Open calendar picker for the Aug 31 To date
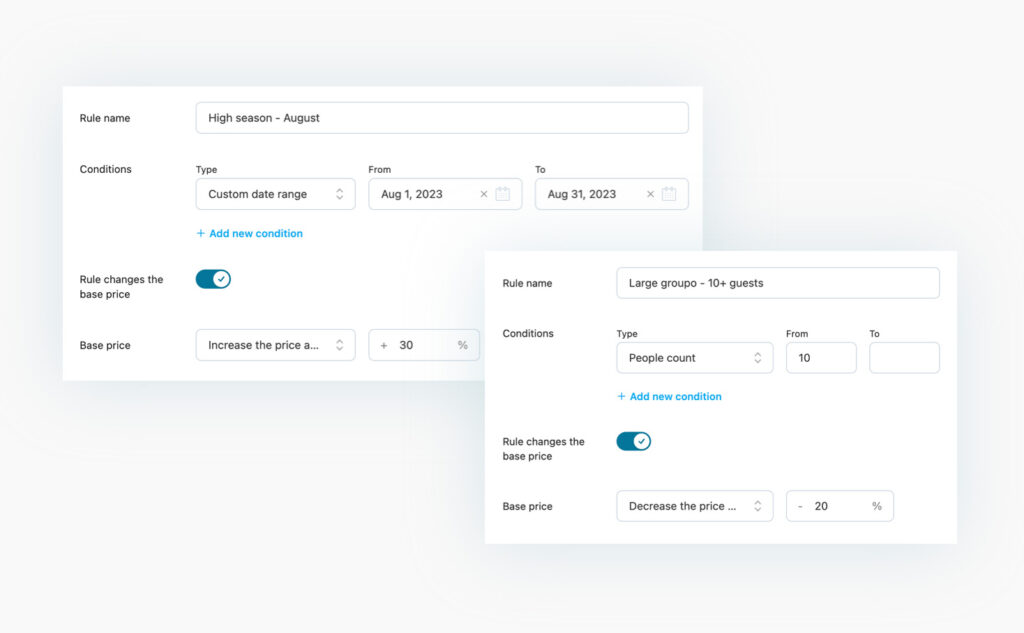The image size is (1024, 633). (669, 194)
